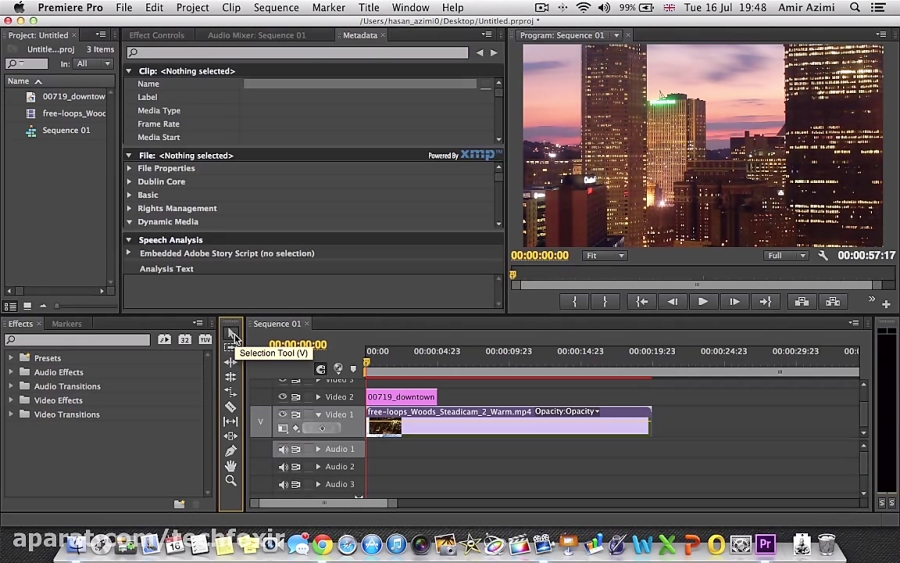Expand the Video Transitions folder
This screenshot has width=900, height=563.
(11, 414)
